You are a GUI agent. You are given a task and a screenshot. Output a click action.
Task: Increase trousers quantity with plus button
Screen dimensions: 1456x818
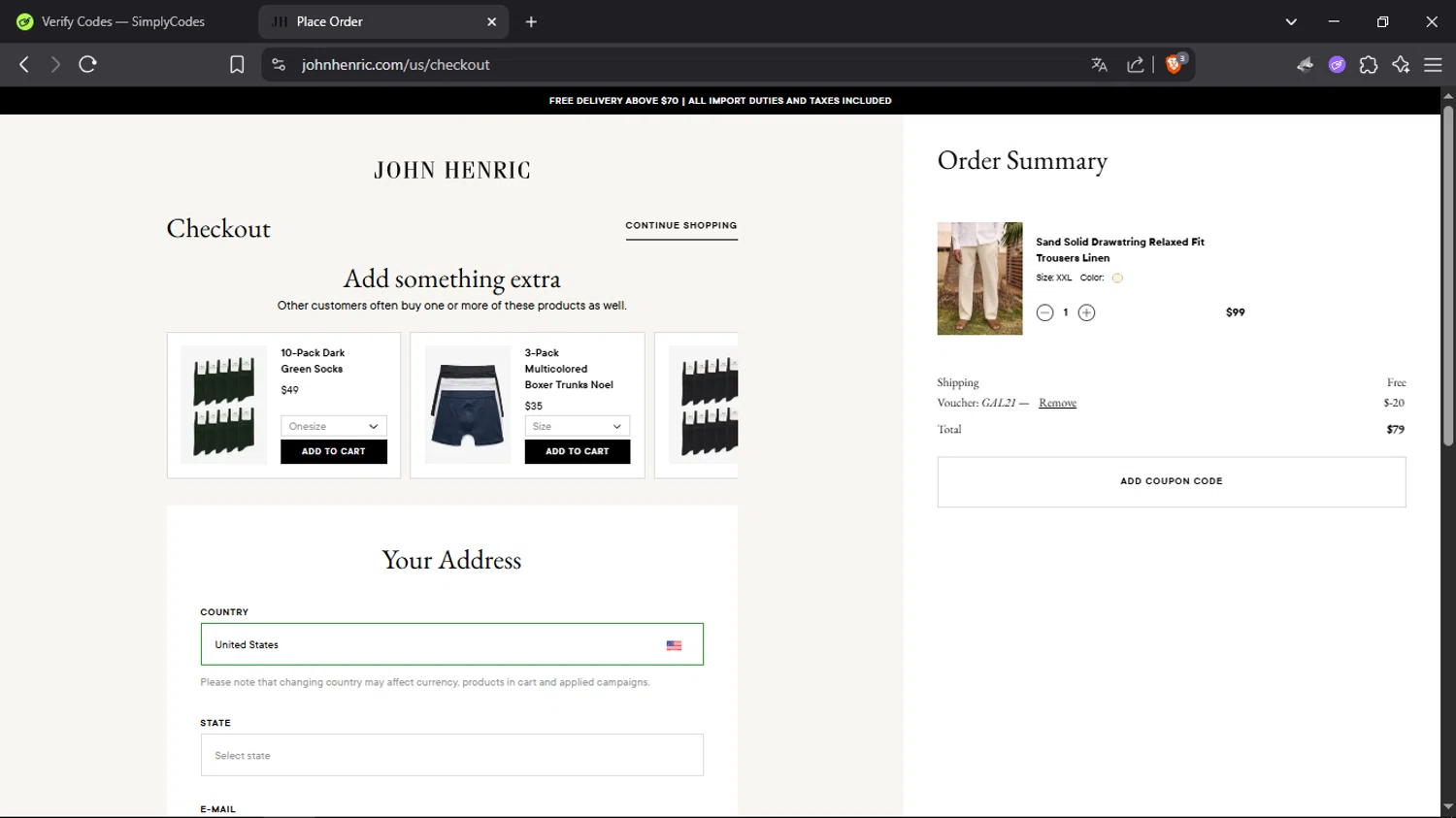point(1087,312)
